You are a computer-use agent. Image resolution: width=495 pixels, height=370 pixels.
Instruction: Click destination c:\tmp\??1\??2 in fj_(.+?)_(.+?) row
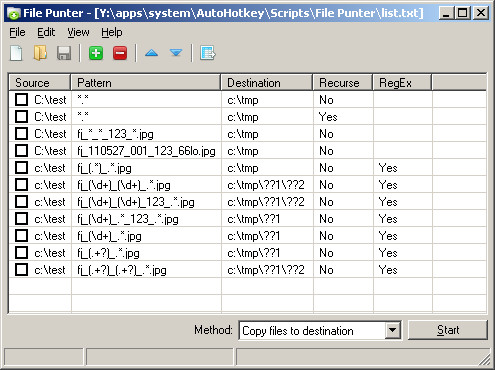click(266, 270)
